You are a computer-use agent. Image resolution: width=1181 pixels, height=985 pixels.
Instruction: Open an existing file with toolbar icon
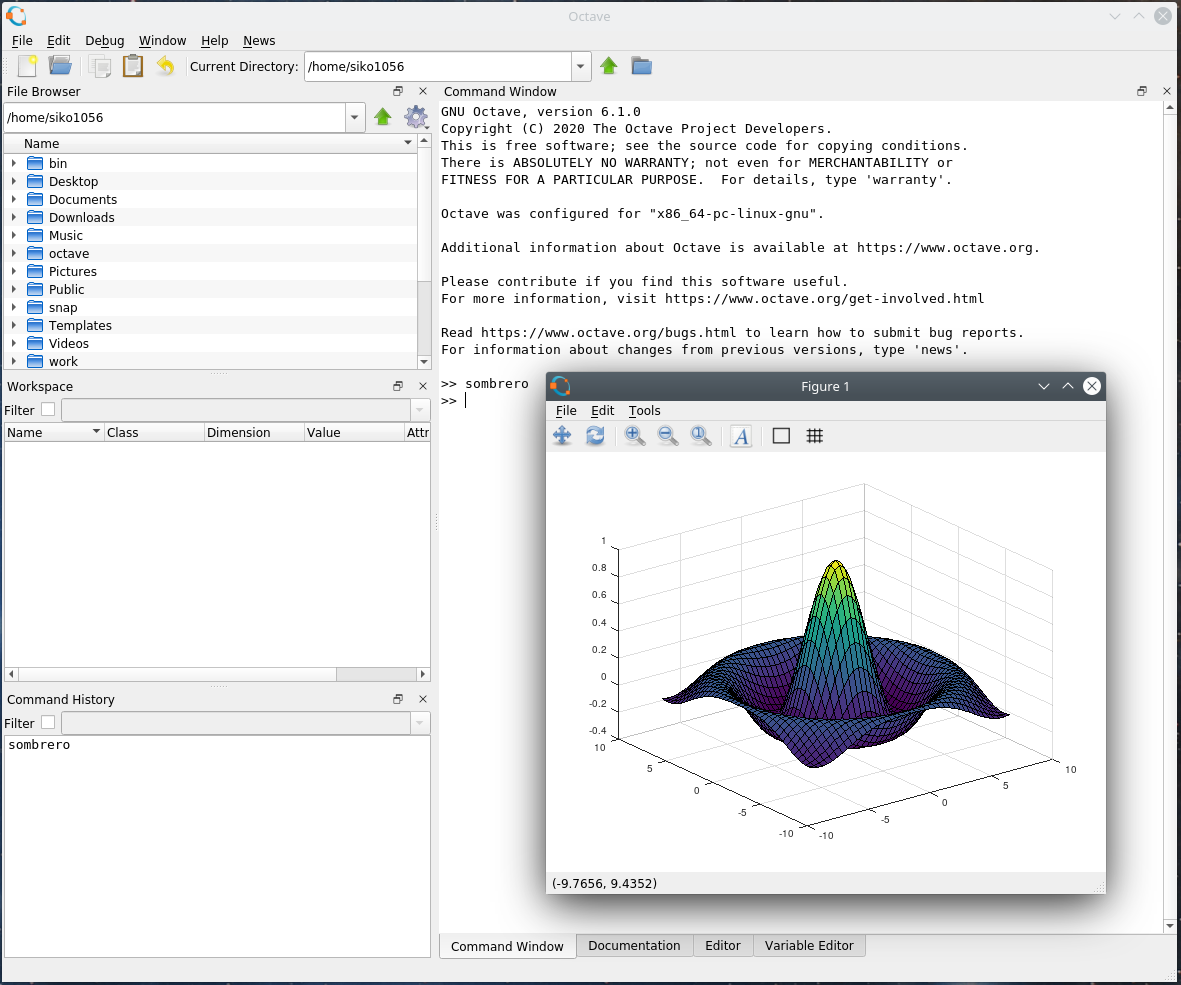tap(60, 66)
